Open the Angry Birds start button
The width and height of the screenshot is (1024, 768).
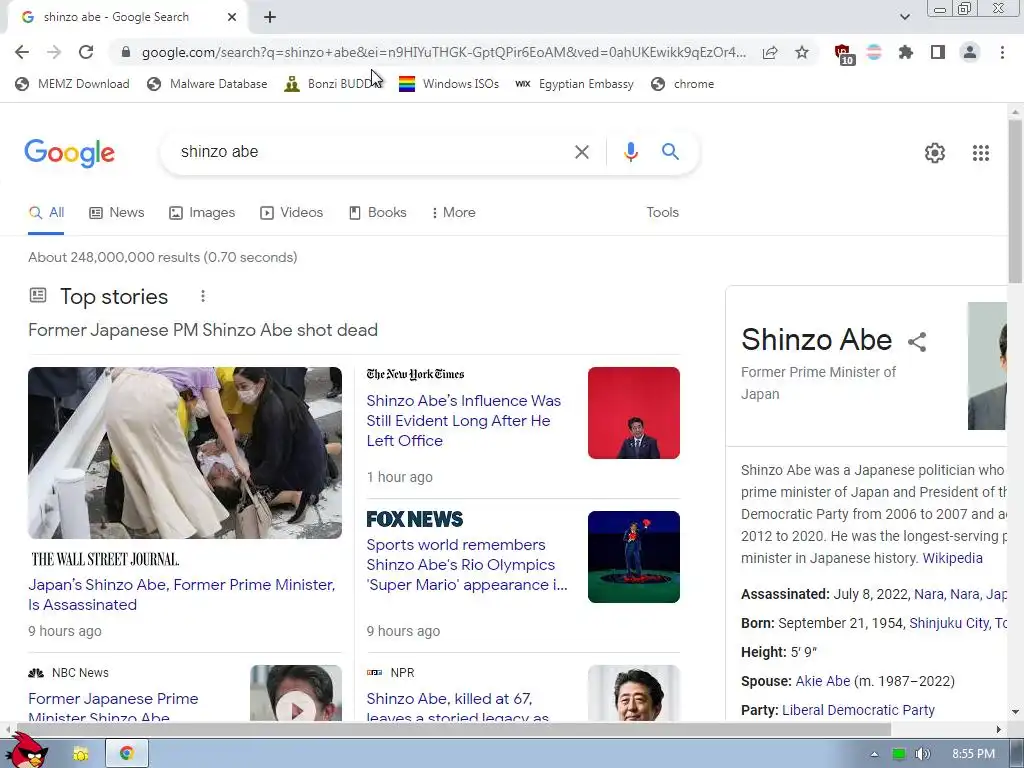click(27, 751)
